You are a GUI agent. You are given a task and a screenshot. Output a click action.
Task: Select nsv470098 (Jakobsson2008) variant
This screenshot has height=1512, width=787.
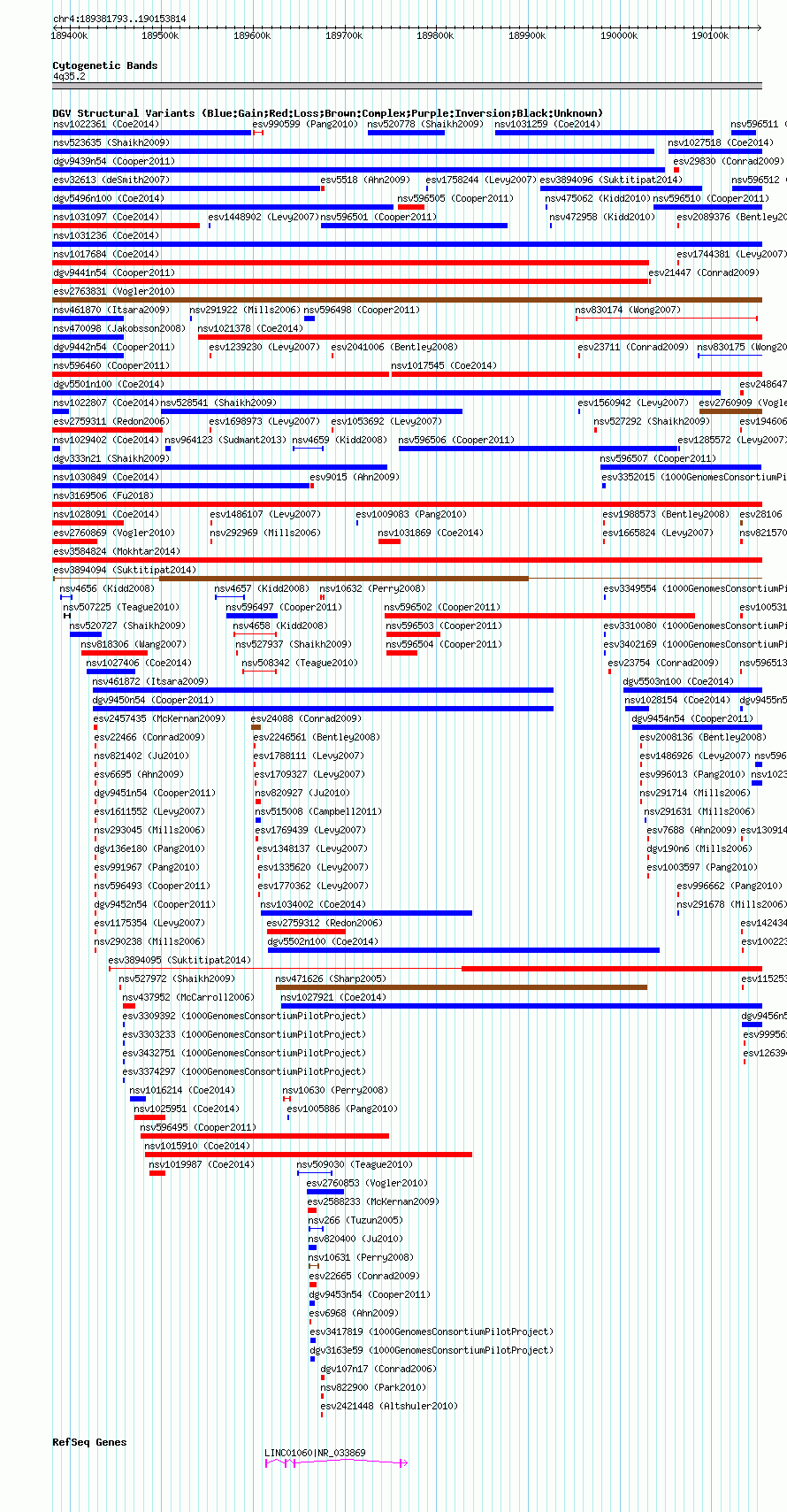point(118,328)
